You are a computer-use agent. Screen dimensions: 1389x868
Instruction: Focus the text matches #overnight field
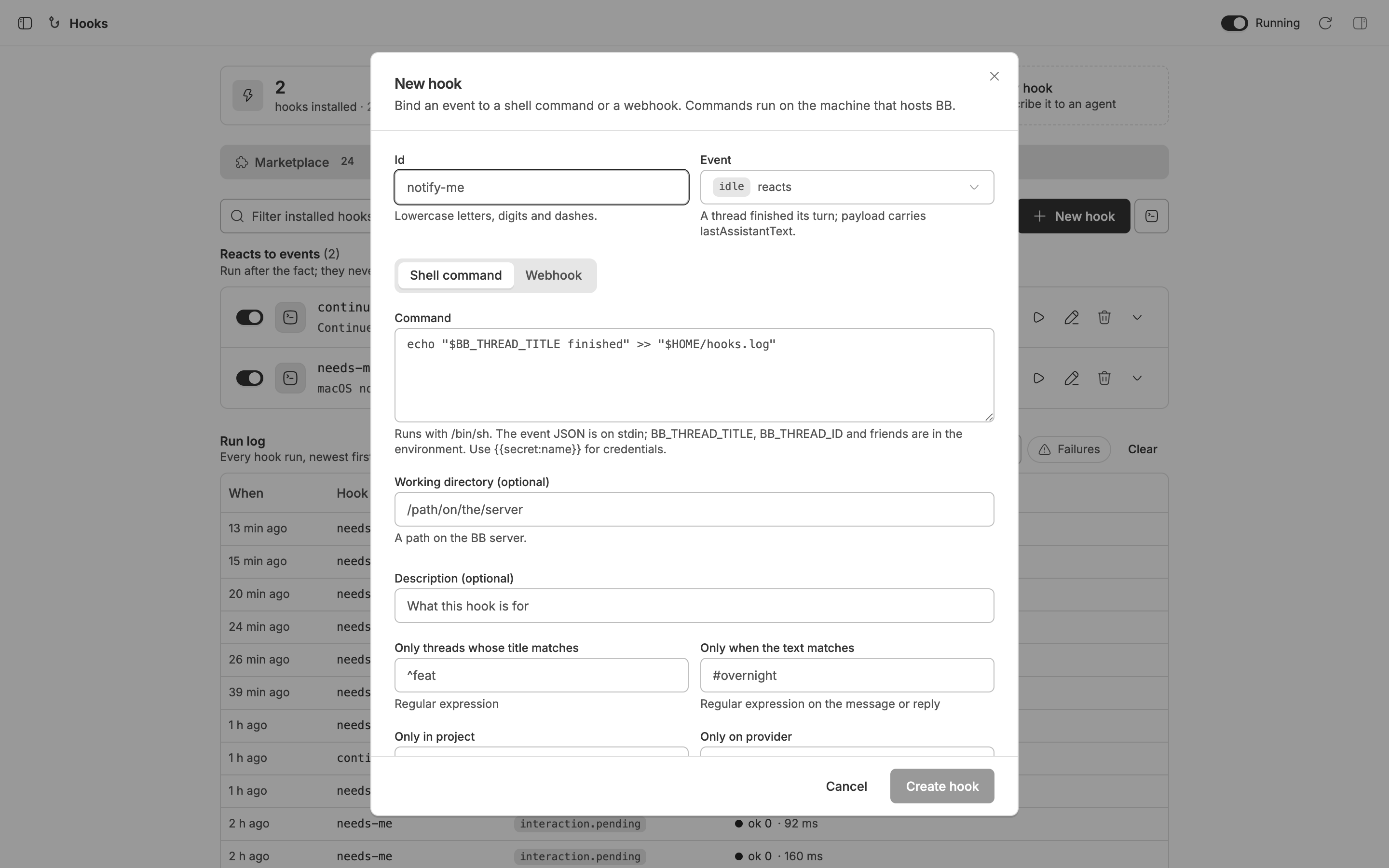[846, 675]
